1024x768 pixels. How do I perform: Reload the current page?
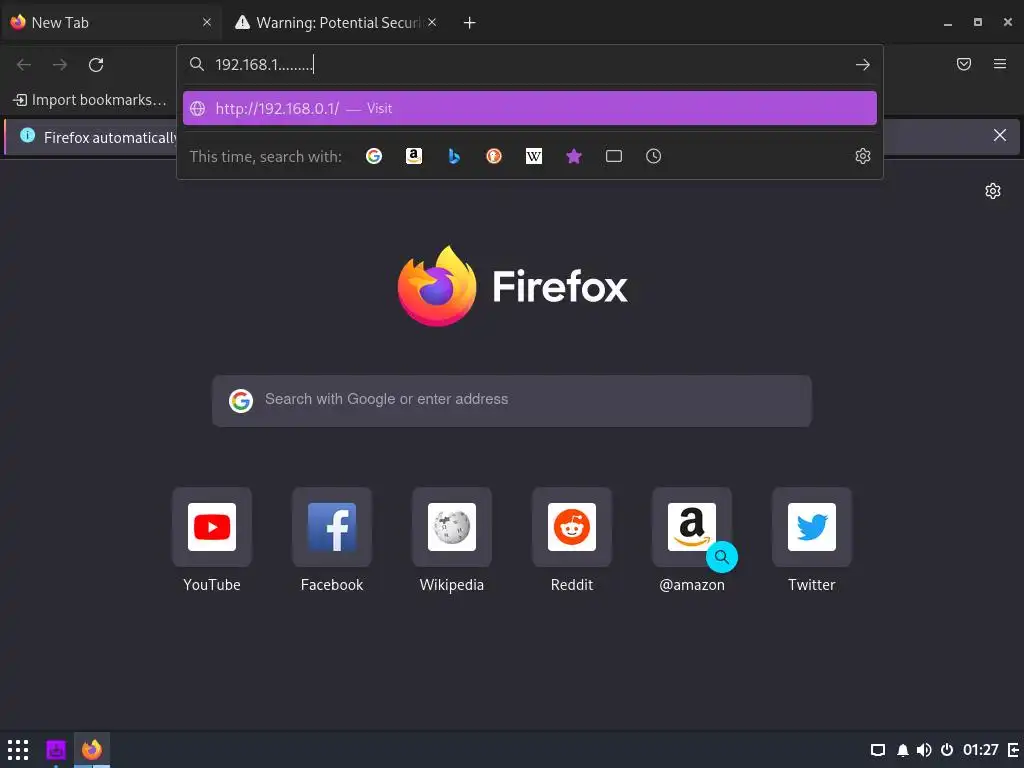(96, 65)
